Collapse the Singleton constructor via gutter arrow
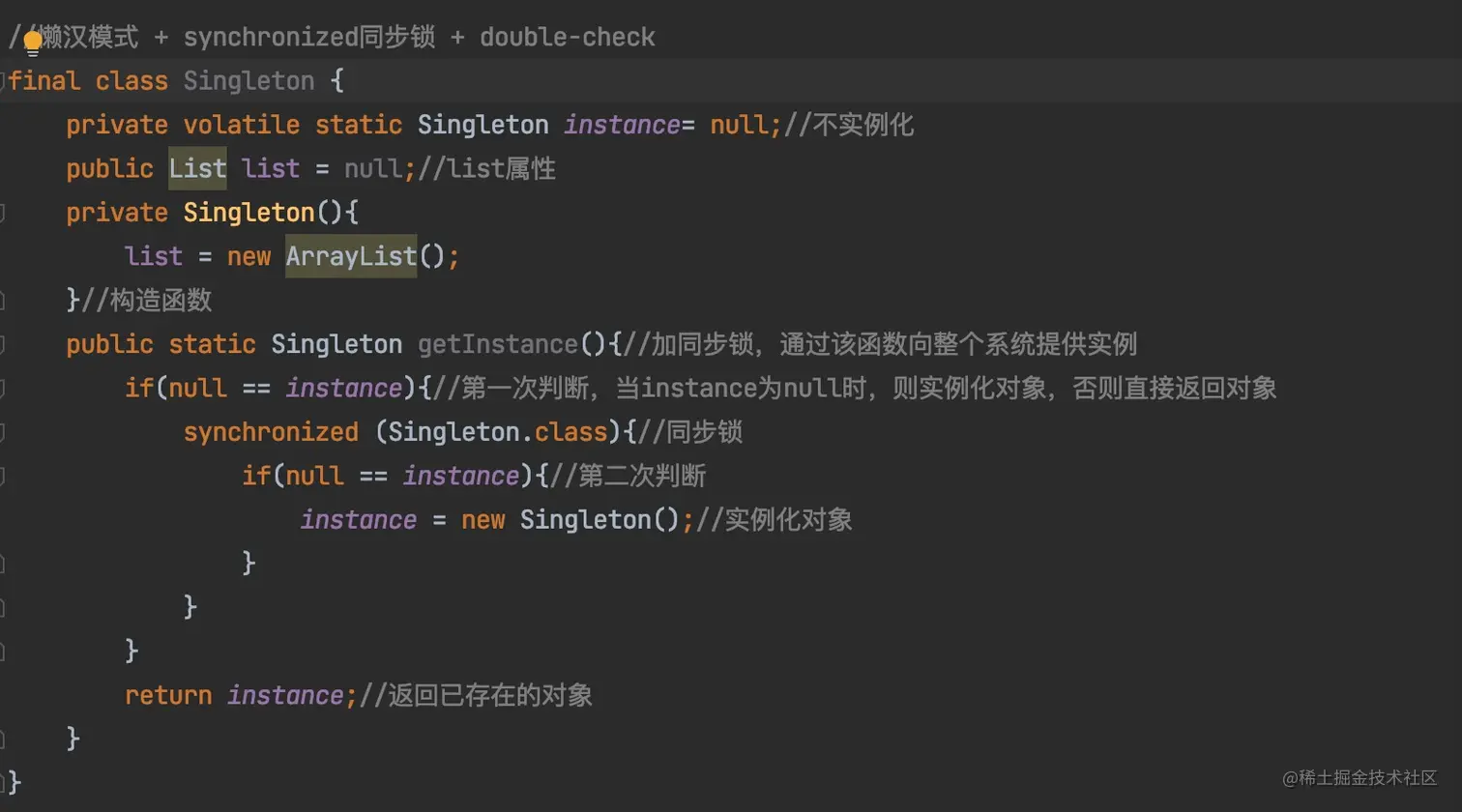The width and height of the screenshot is (1462, 812). click(x=5, y=213)
